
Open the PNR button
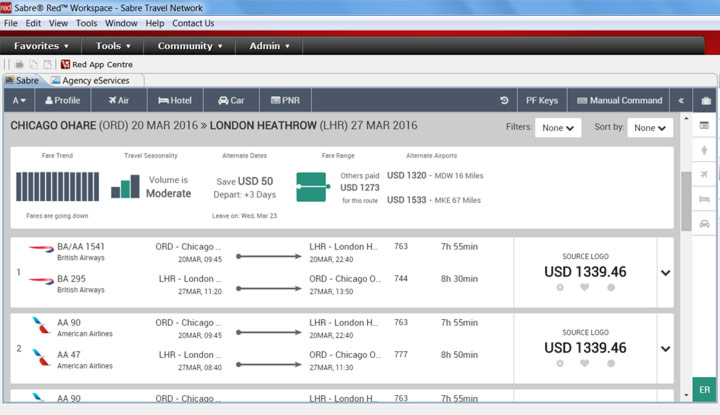click(285, 101)
